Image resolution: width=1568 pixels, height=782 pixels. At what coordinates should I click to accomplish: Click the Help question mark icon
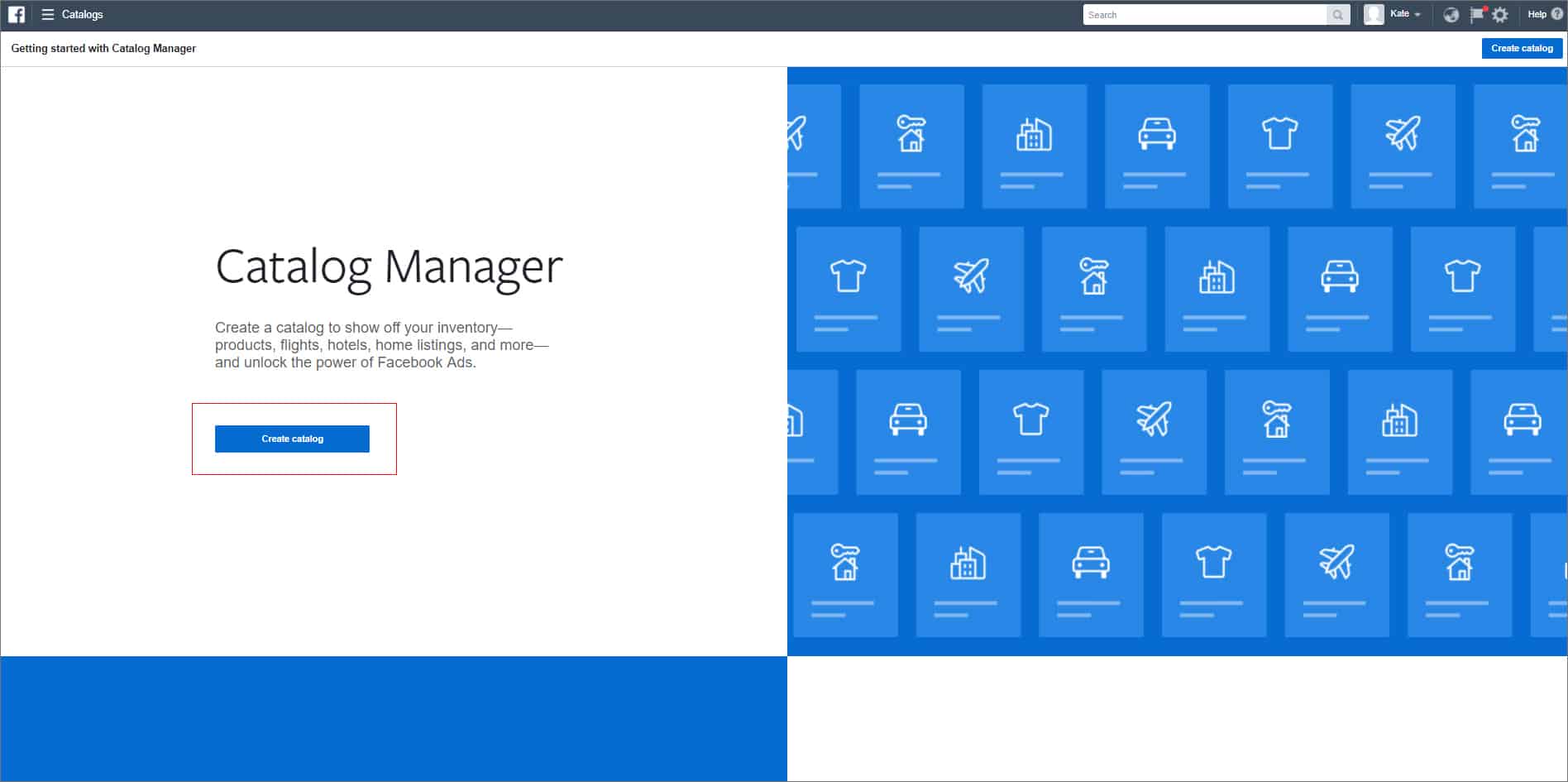coord(1557,14)
